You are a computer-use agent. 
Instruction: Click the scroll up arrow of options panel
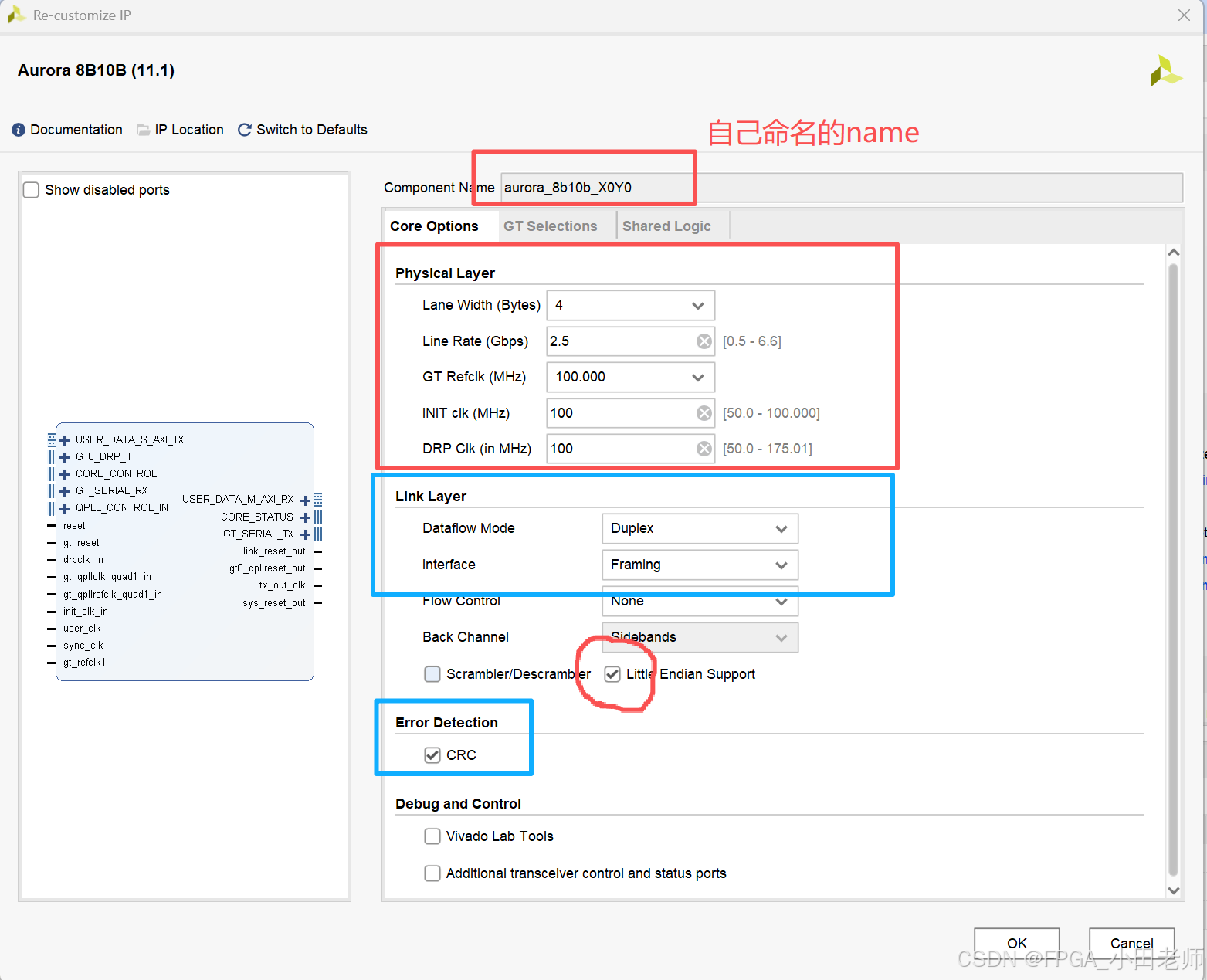[x=1174, y=253]
